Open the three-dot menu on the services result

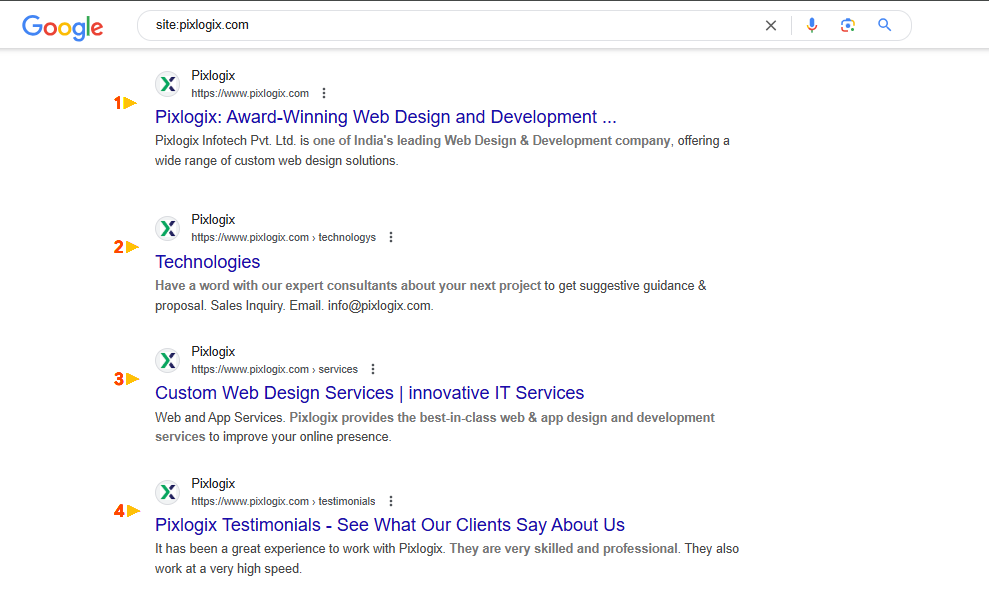pyautogui.click(x=372, y=368)
